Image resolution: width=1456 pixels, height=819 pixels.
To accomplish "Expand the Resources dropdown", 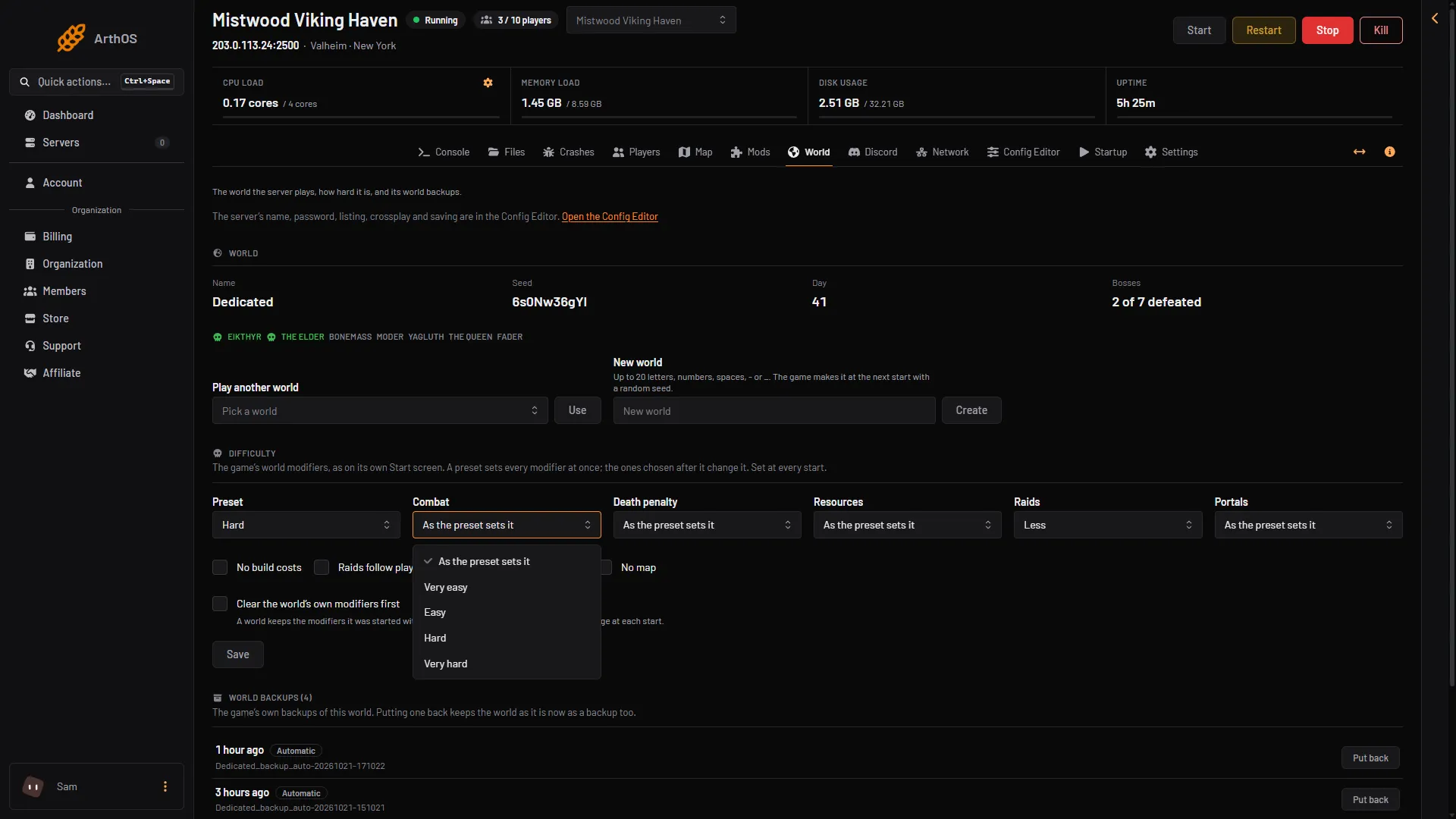I will [907, 525].
